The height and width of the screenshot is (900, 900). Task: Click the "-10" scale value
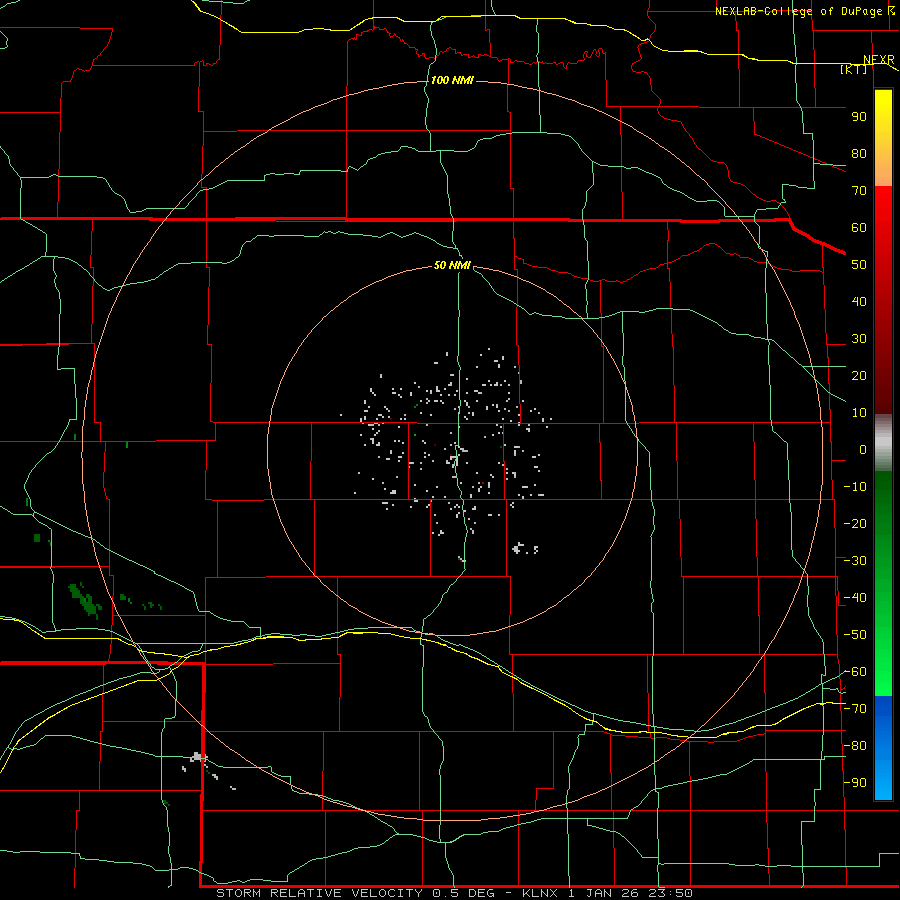855,487
